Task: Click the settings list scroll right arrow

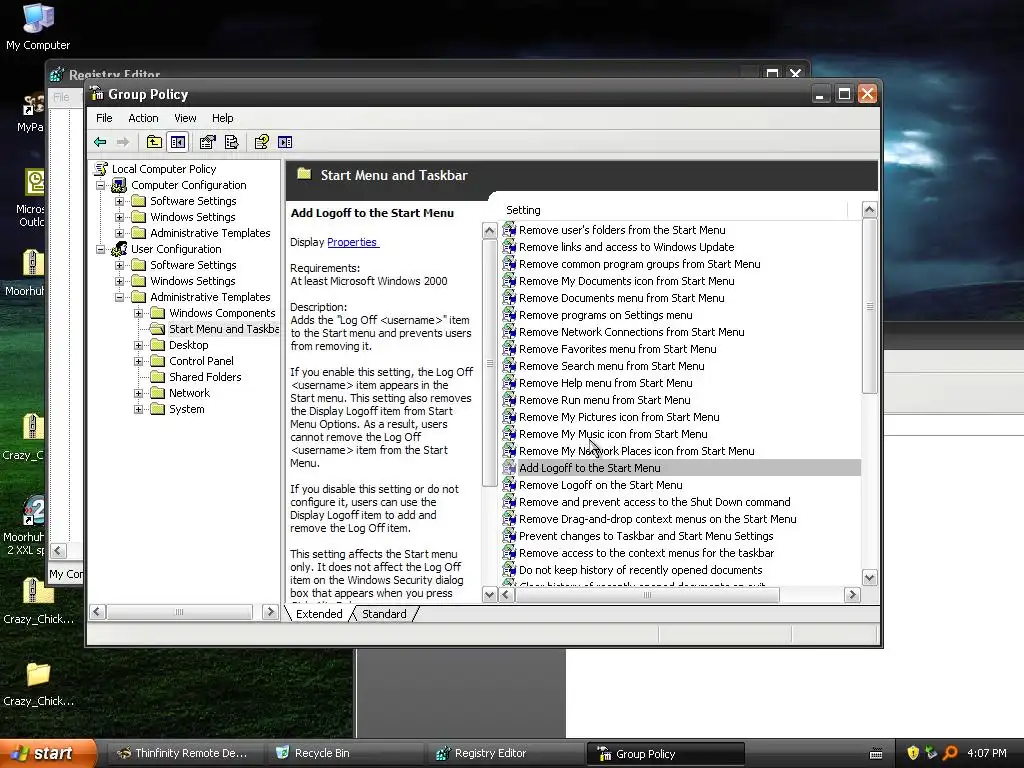Action: [852, 595]
